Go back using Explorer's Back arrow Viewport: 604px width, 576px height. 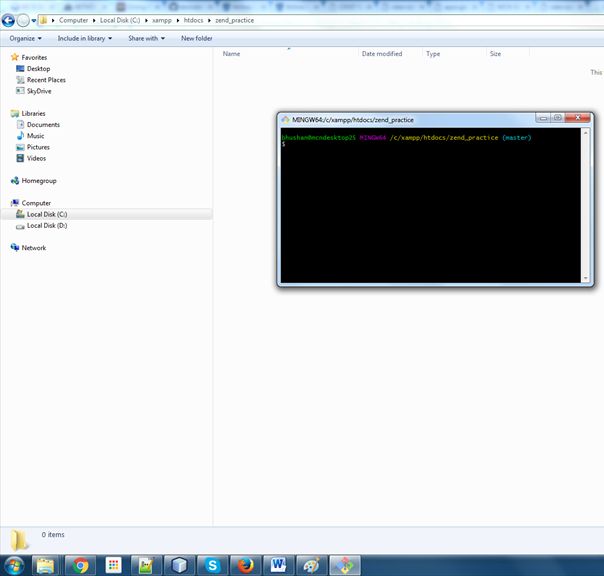(x=8, y=20)
